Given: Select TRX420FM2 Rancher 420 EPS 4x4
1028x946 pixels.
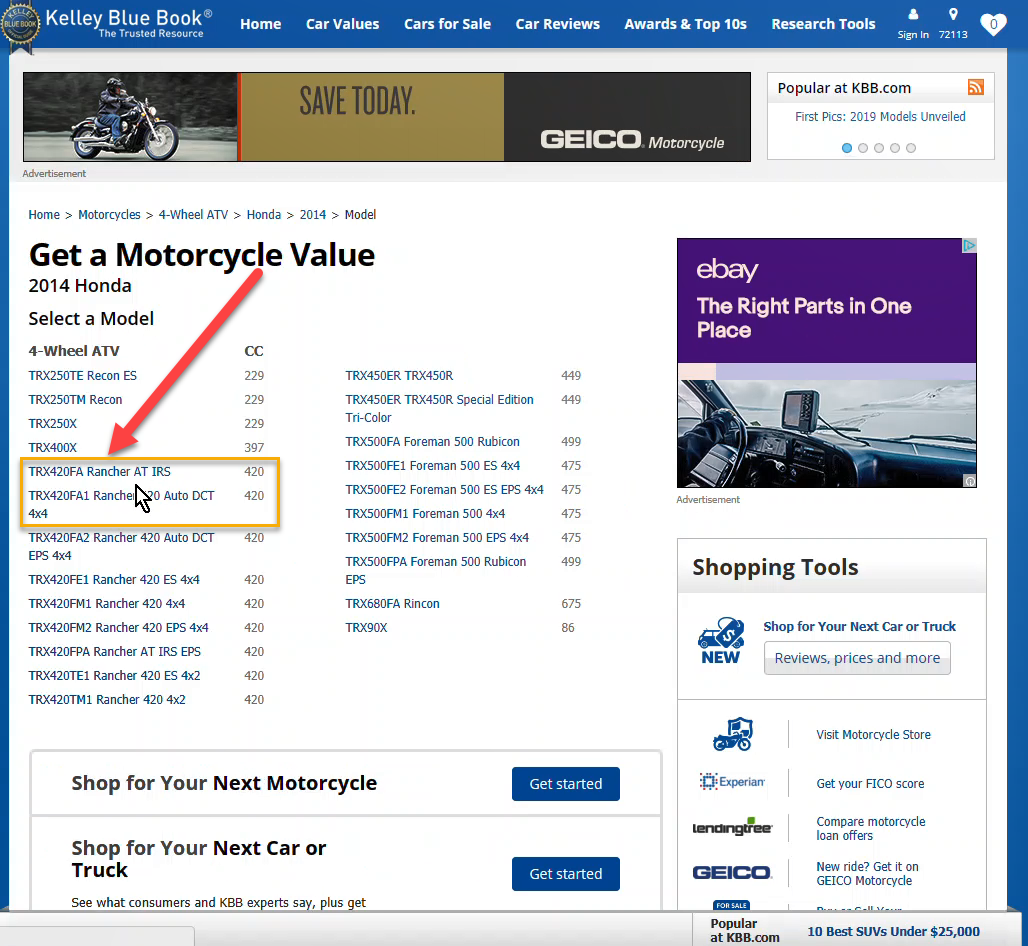Looking at the screenshot, I should [x=119, y=627].
